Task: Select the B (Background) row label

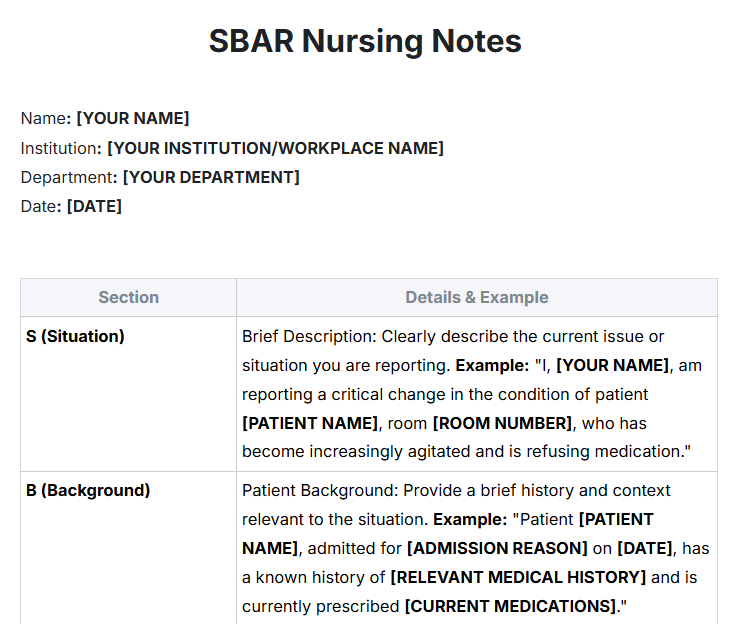Action: 88,490
